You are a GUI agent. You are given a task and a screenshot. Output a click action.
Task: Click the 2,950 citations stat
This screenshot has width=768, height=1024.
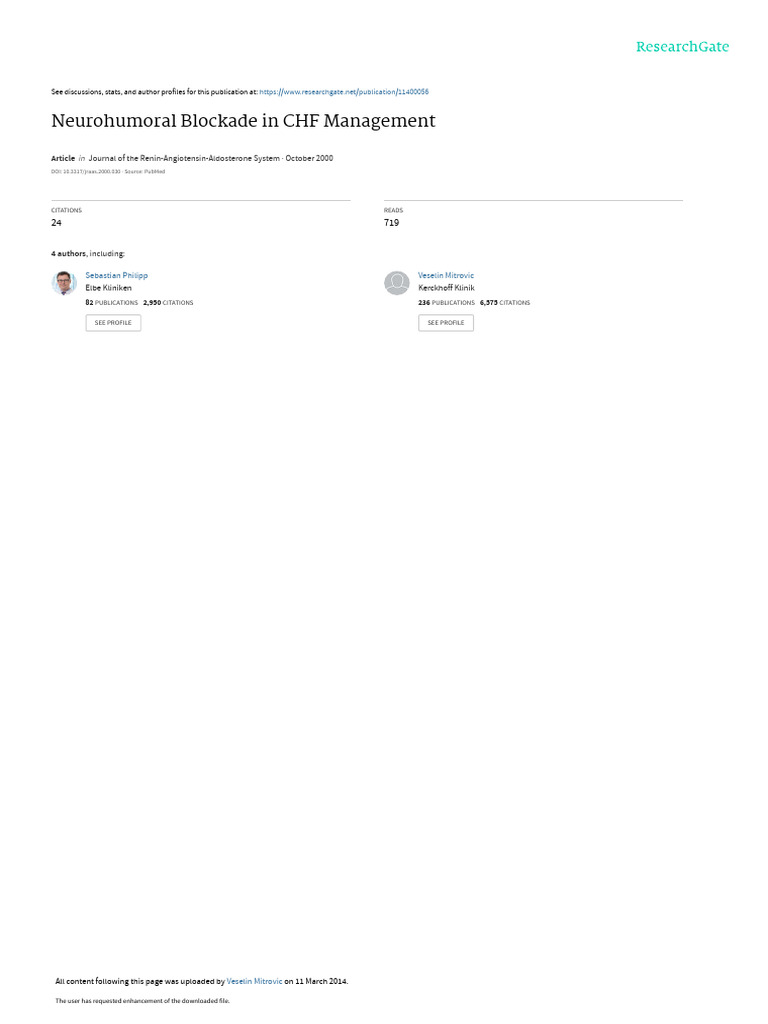click(x=168, y=303)
